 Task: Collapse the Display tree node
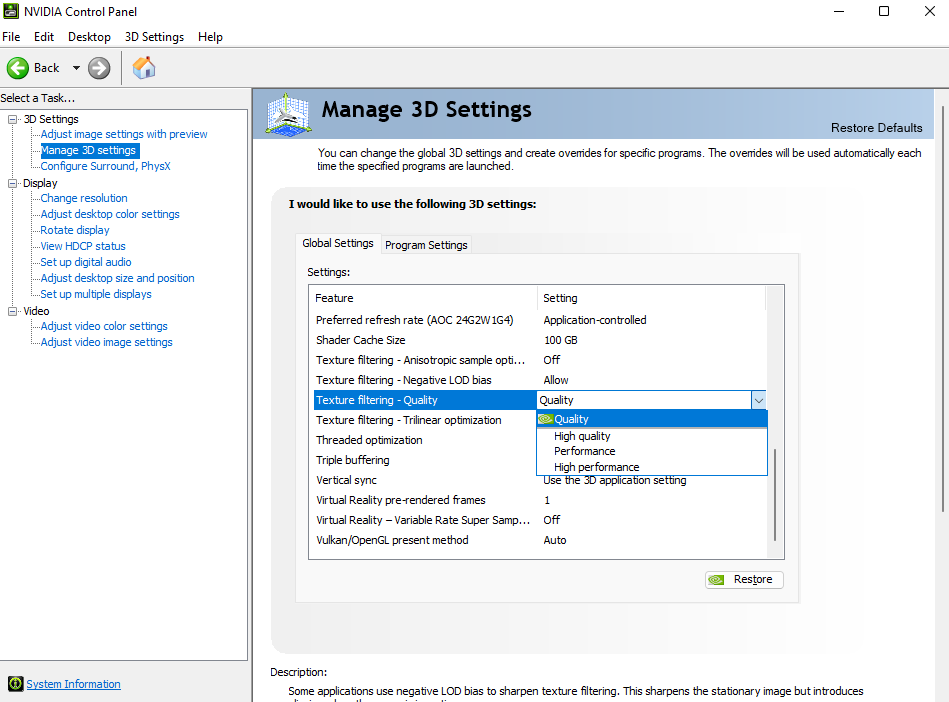point(12,183)
